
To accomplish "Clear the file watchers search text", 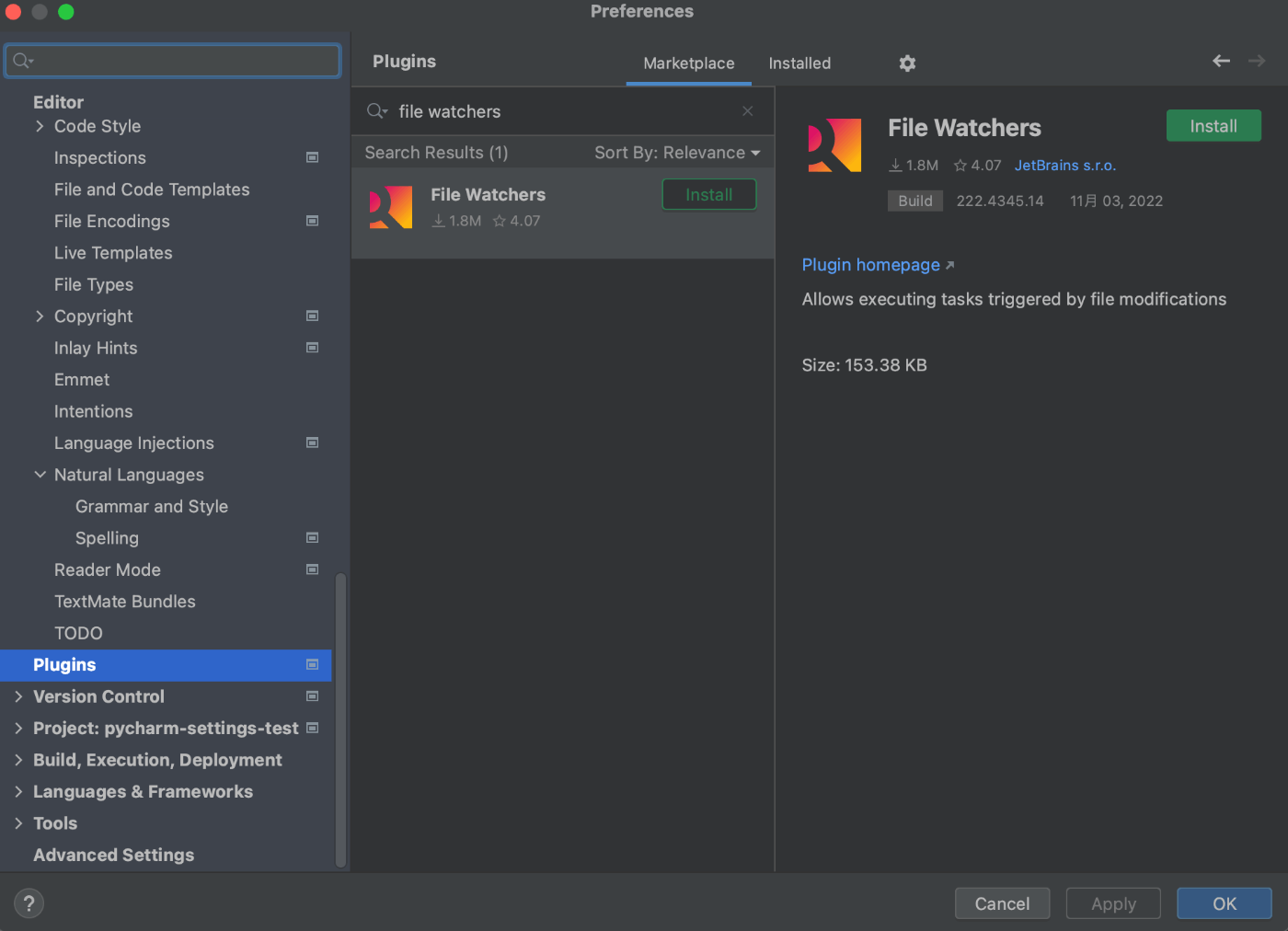I will (x=747, y=111).
